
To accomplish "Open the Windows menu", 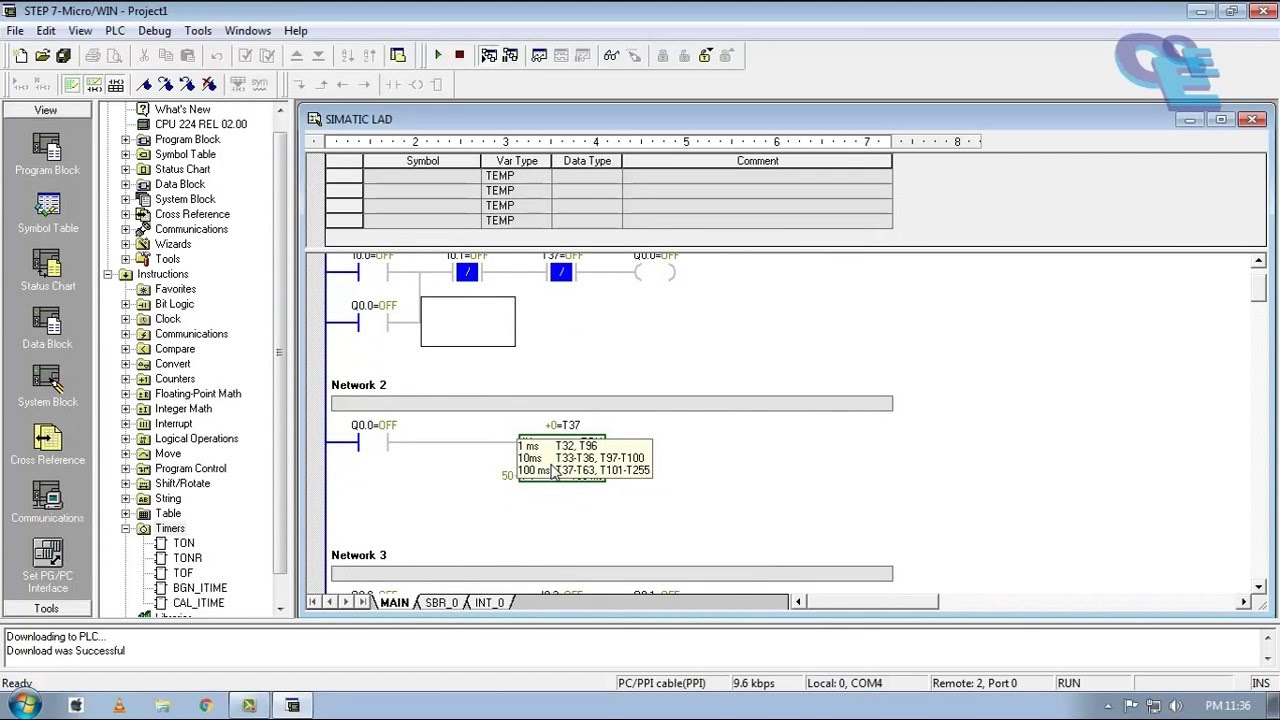I will (x=248, y=31).
